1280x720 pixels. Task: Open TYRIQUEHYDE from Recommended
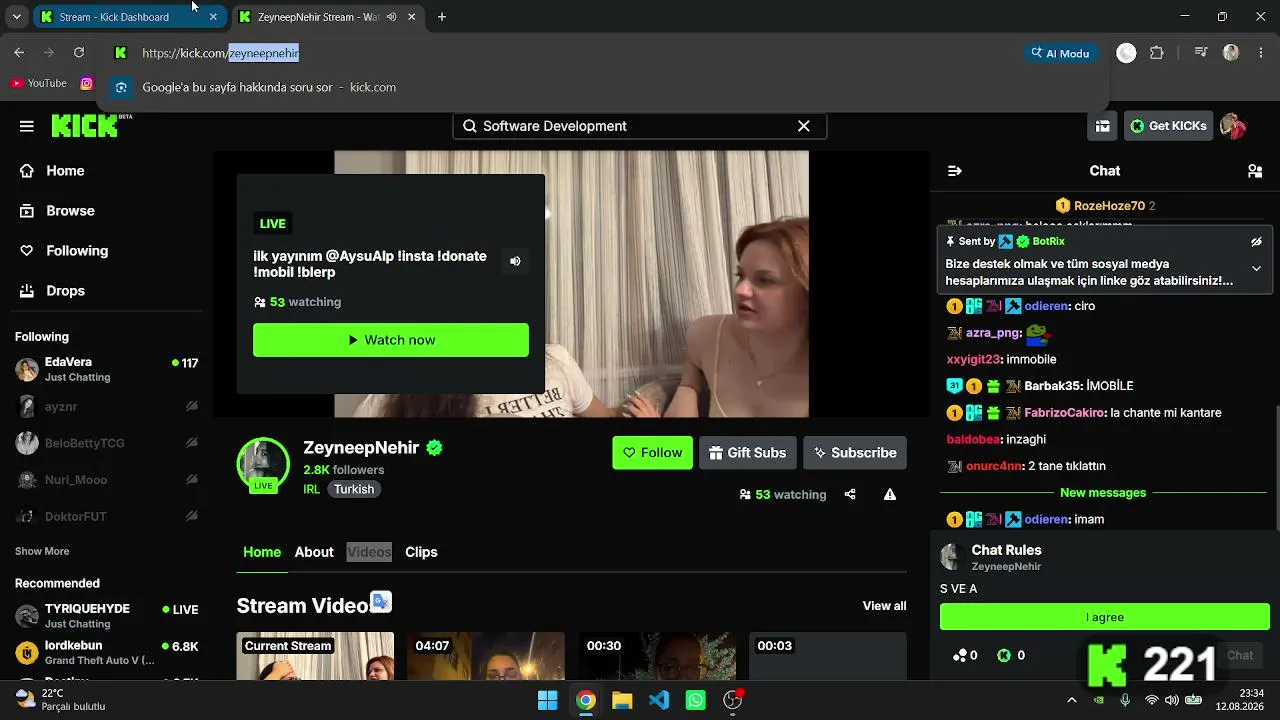[x=106, y=616]
